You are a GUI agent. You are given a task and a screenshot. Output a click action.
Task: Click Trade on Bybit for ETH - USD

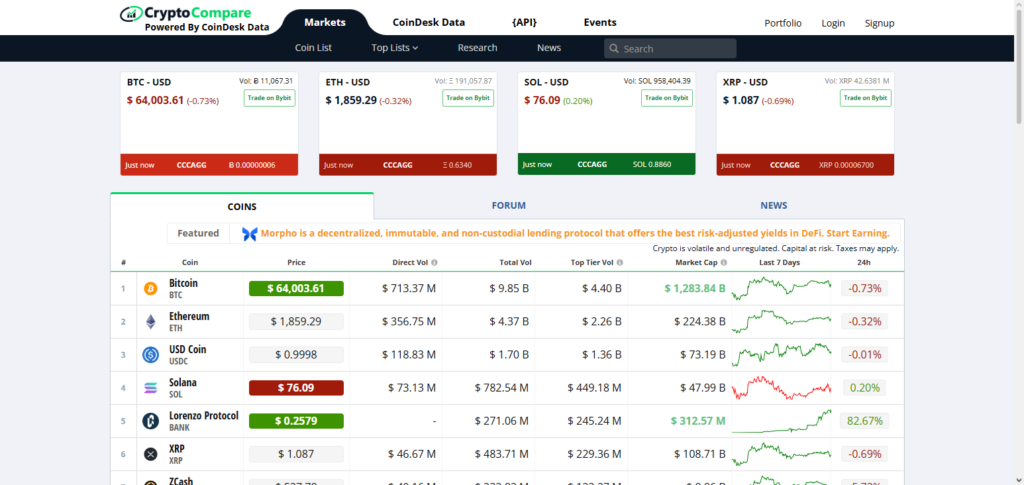point(468,98)
